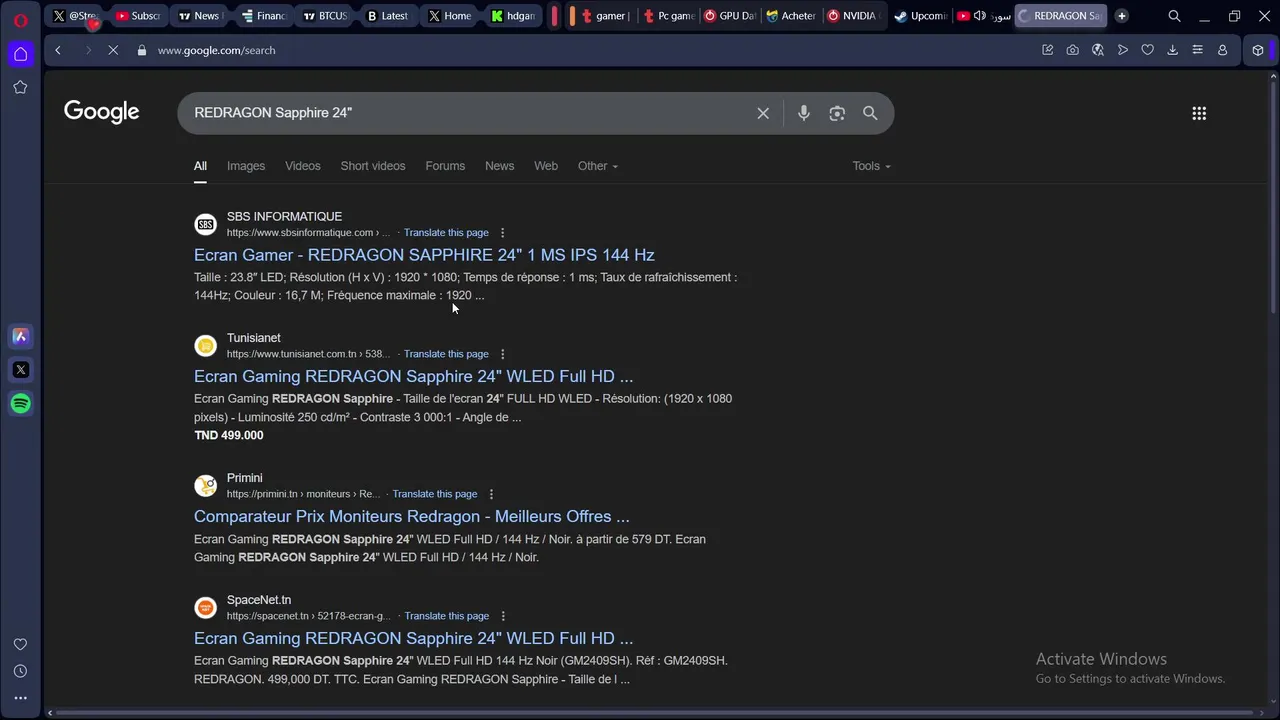Open the extensions cube icon
The width and height of the screenshot is (1280, 720).
1258,50
